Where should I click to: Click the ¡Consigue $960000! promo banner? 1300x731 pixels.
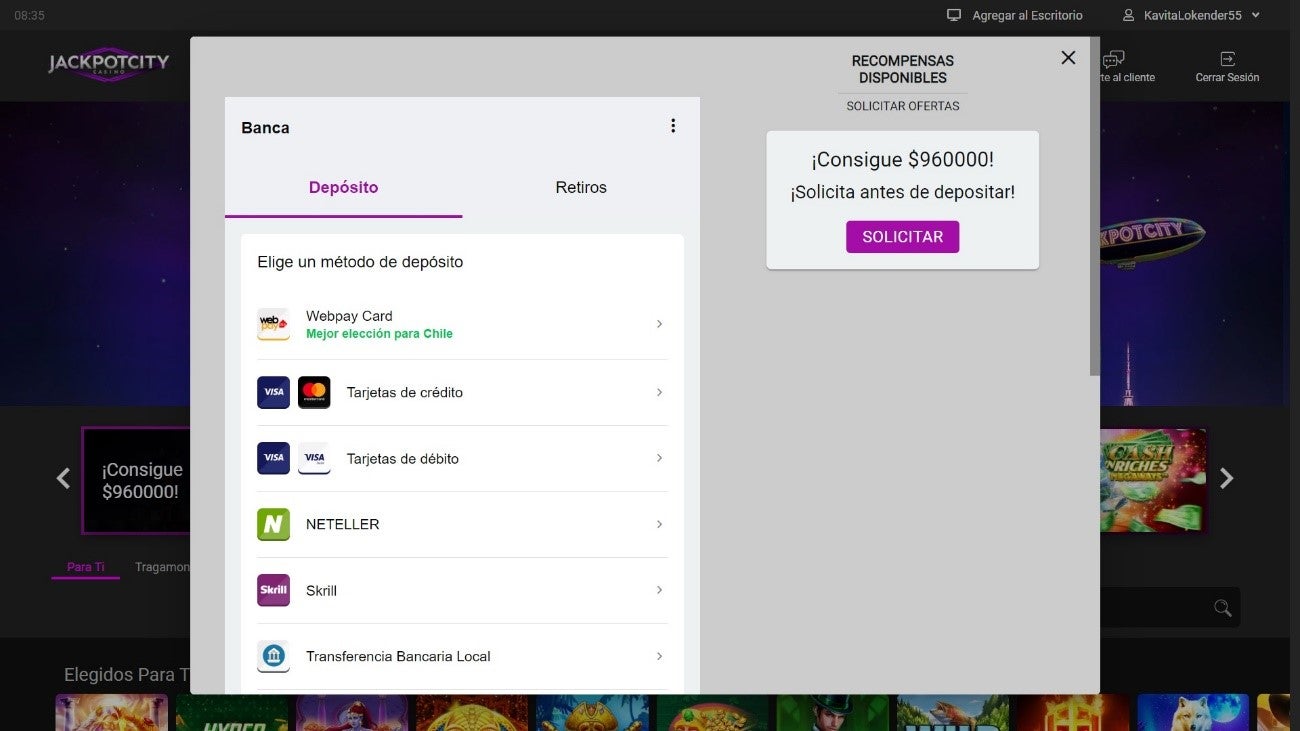click(136, 480)
